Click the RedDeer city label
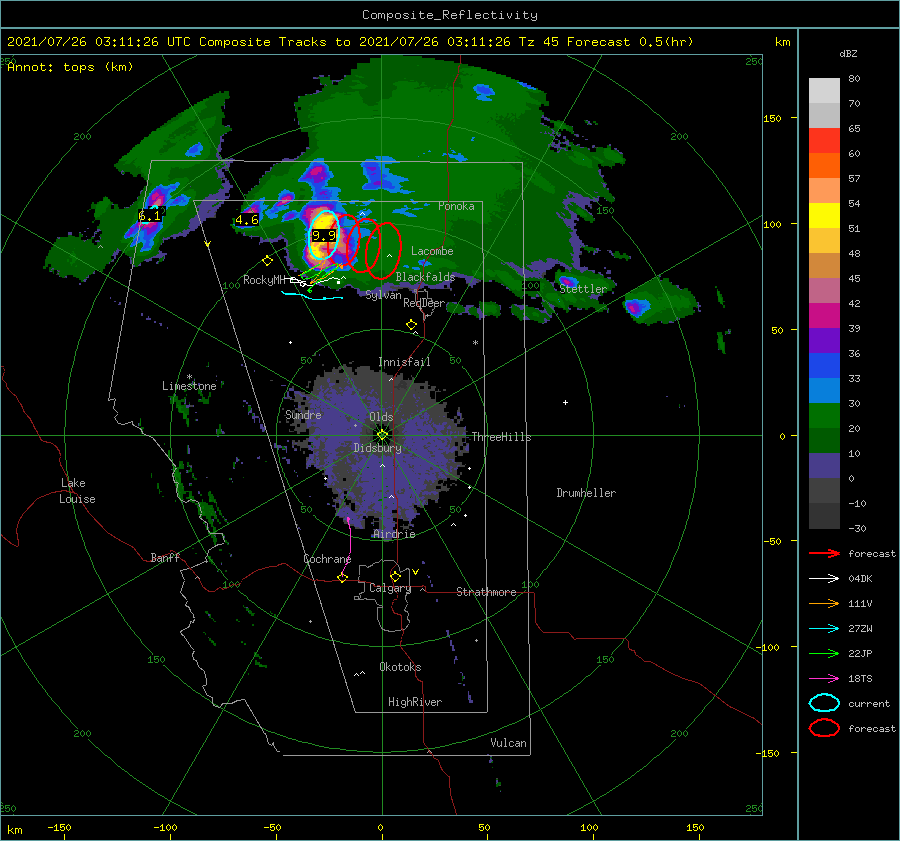This screenshot has width=900, height=841. 424,303
